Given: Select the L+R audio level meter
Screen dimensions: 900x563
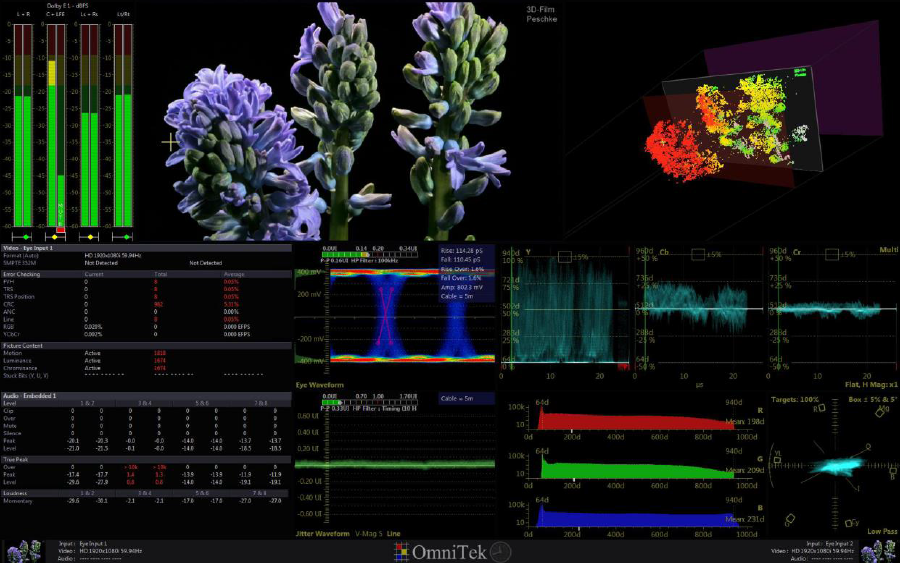Looking at the screenshot, I should point(23,126).
